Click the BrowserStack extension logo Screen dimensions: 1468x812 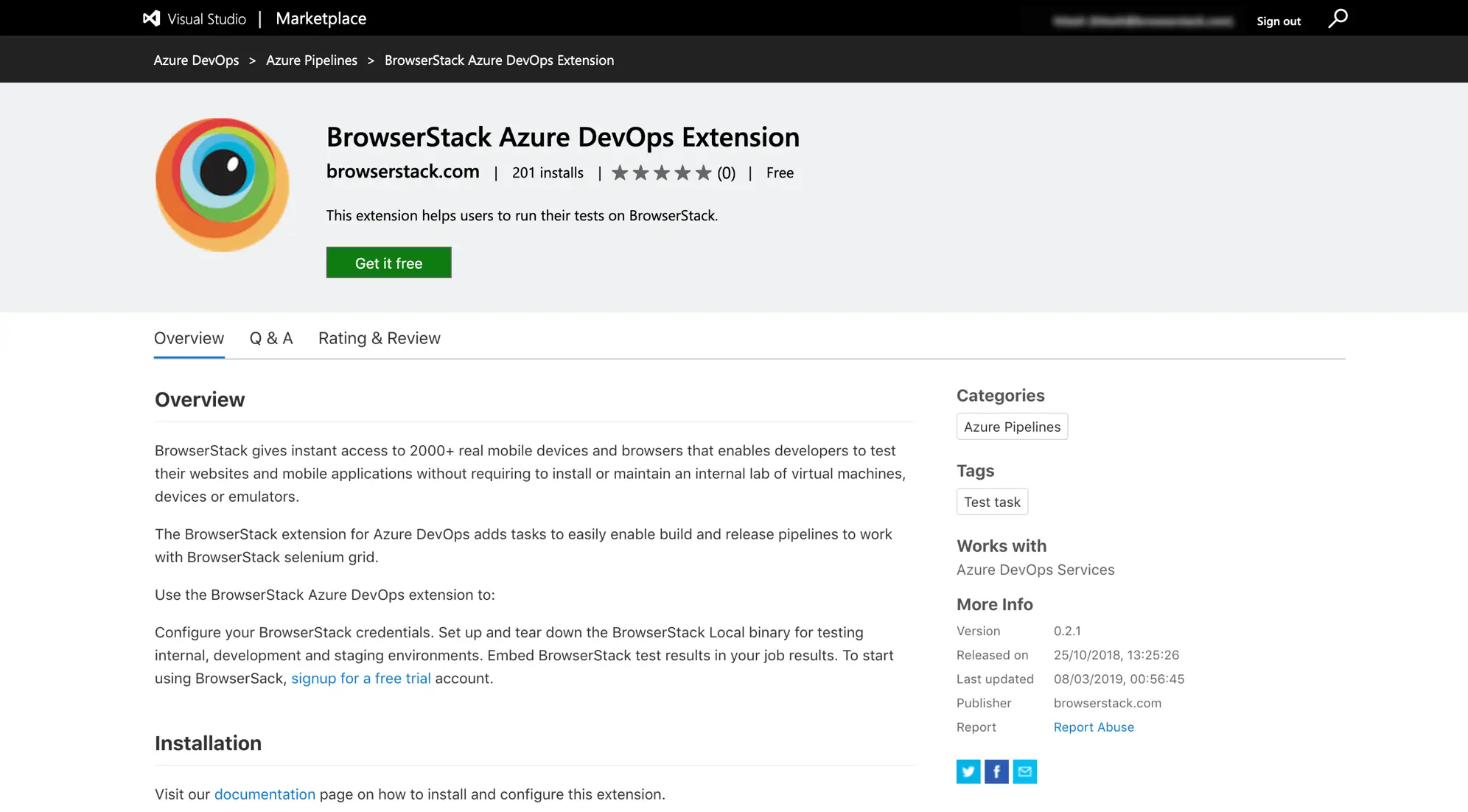tap(222, 184)
